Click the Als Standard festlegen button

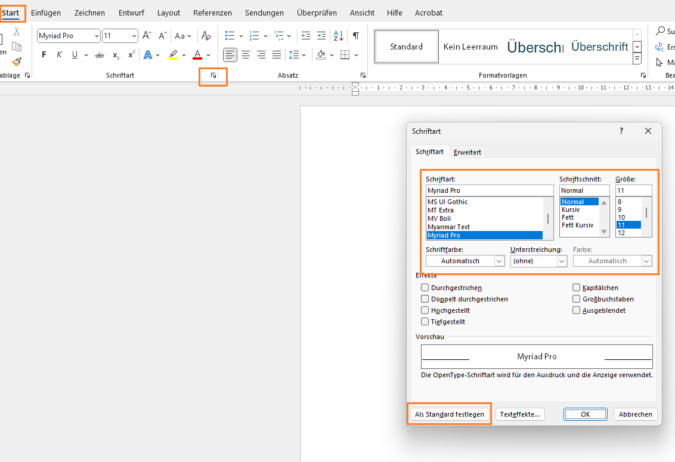click(449, 413)
